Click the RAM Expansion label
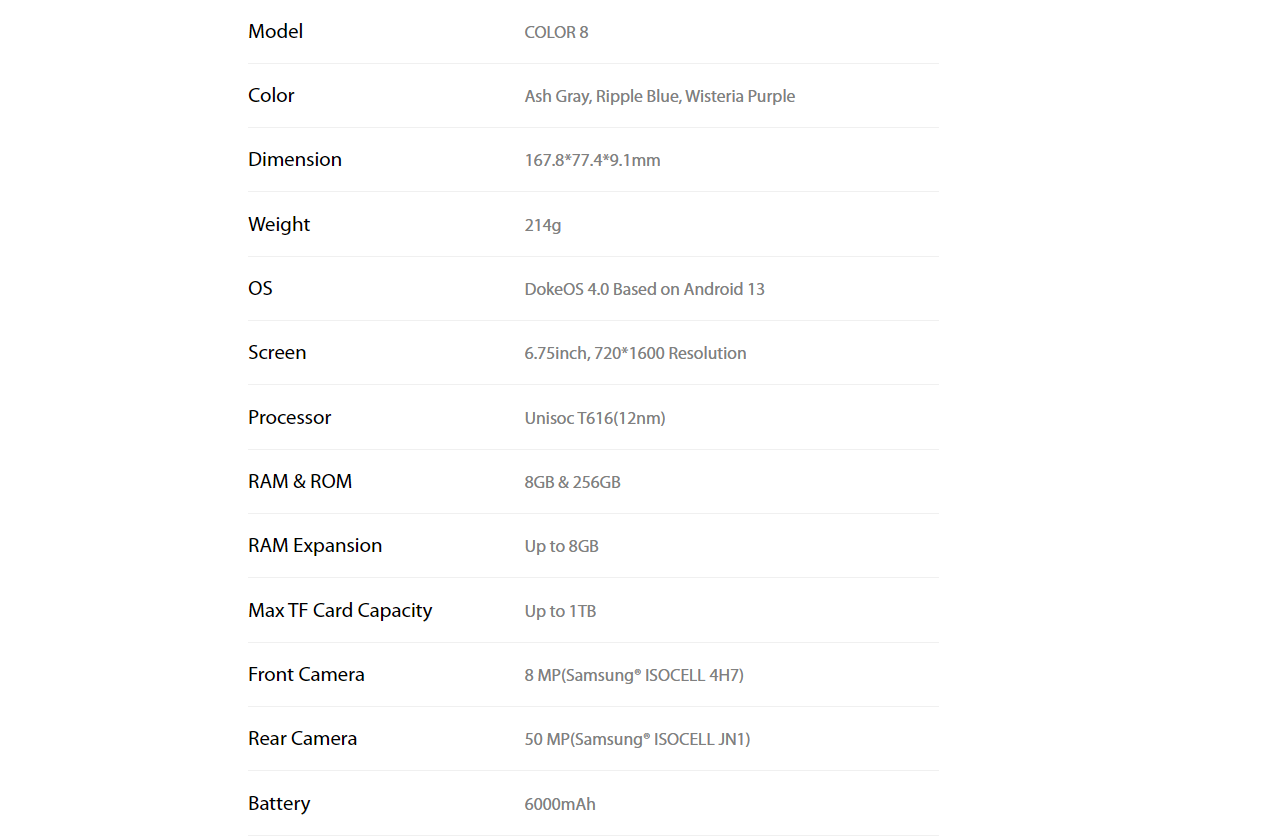Screen dimensions: 1261x839 315,545
